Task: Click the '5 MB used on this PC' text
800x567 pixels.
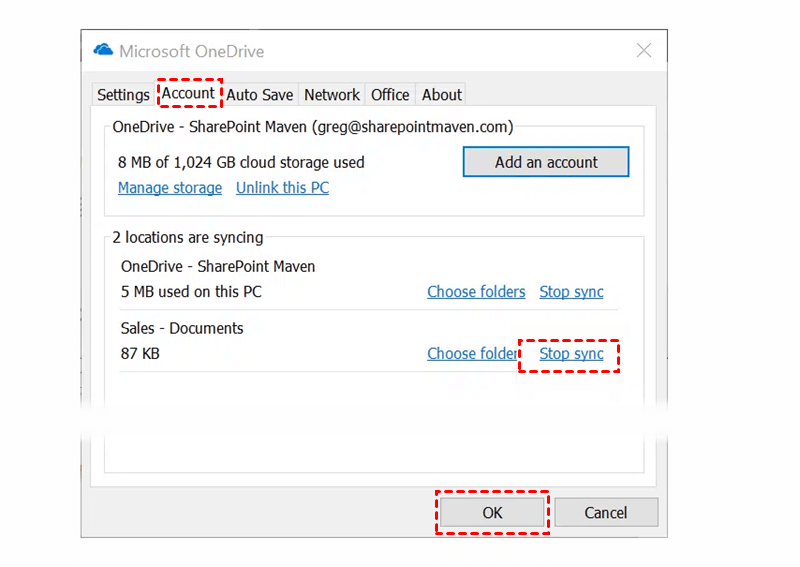Action: coord(191,292)
